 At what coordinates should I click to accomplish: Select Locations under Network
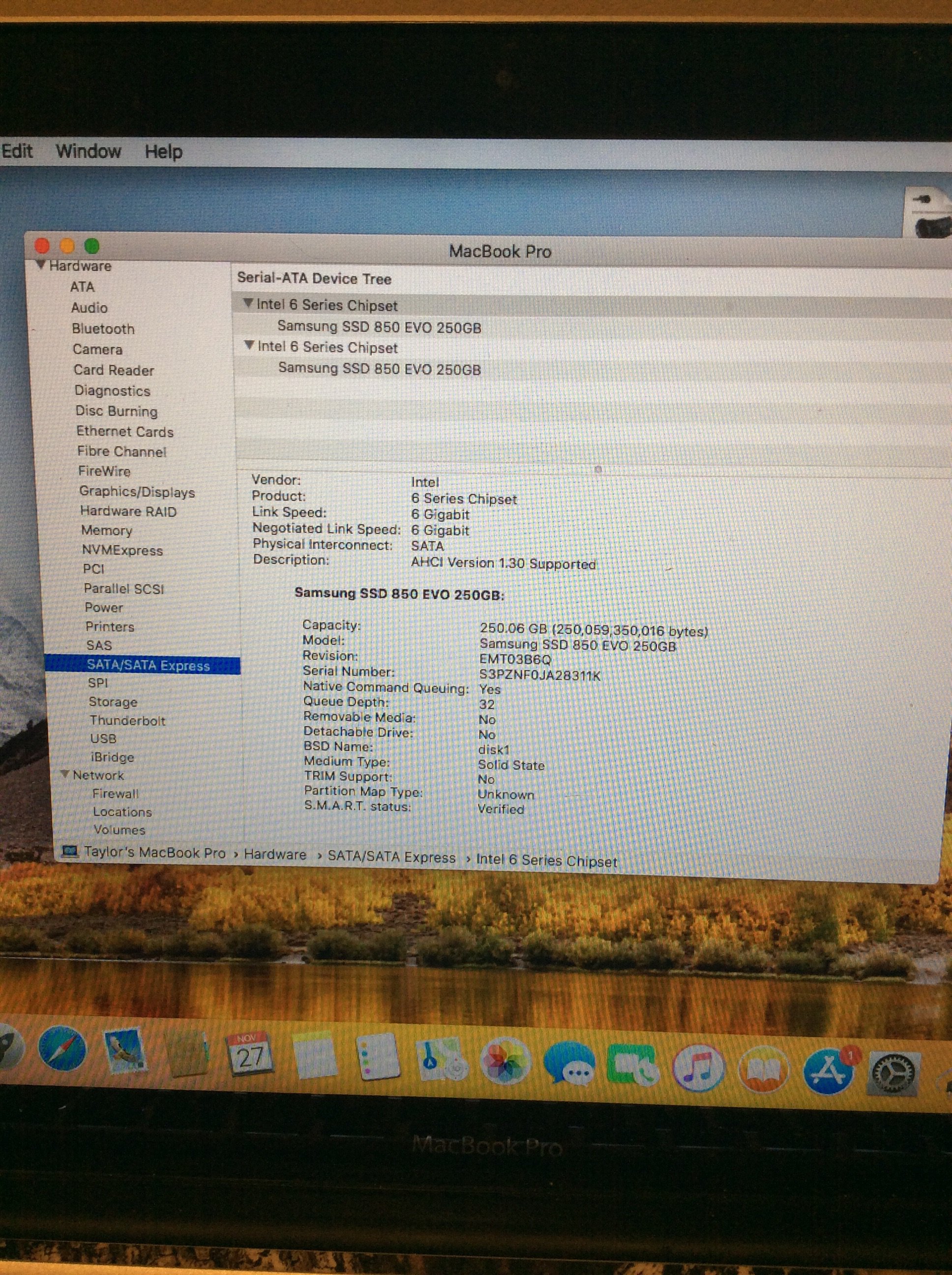(x=122, y=812)
